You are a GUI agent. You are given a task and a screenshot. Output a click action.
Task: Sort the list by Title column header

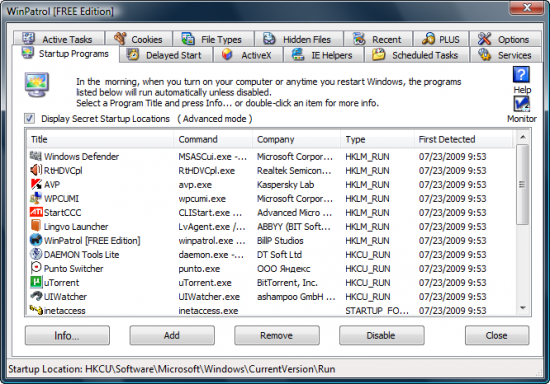[100, 139]
